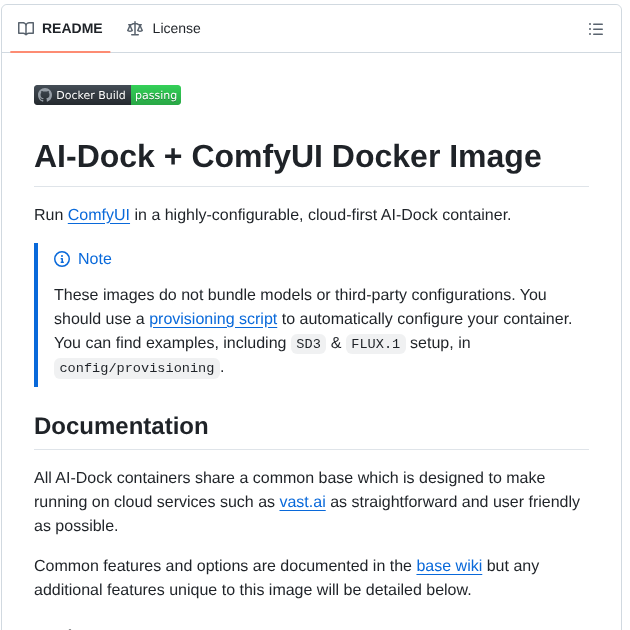Visit the vast.ai link
Viewport: 630px width, 630px height.
tap(303, 502)
